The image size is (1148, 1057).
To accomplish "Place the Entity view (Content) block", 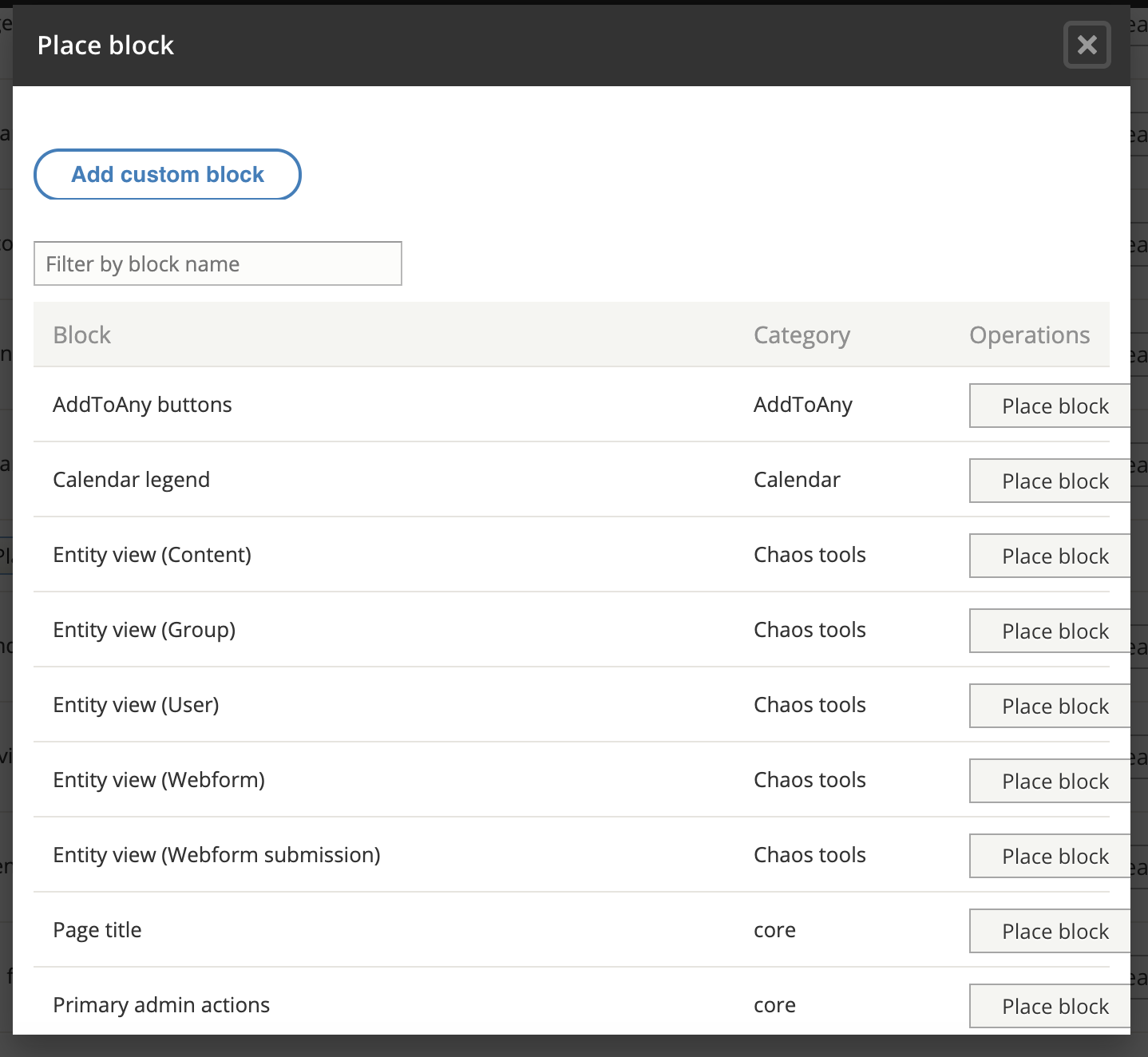I will [x=1050, y=556].
